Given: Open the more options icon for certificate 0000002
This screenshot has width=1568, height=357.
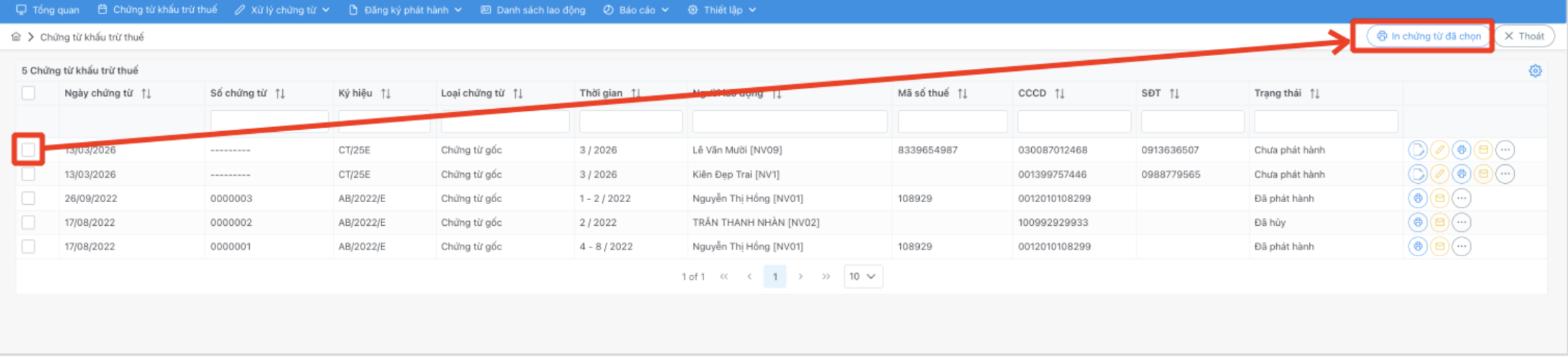Looking at the screenshot, I should 1461,222.
